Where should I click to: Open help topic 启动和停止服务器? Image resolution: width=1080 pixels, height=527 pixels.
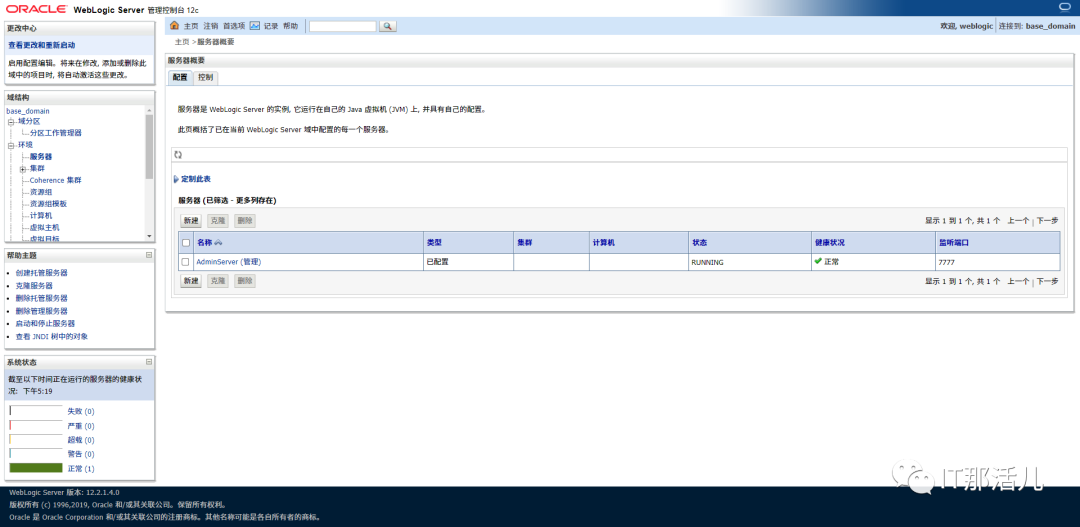coord(45,323)
